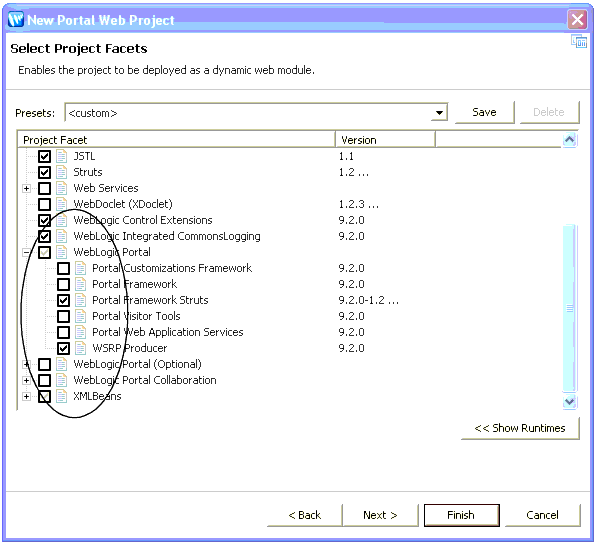Click the WebLogic Integrated CommonsLogging facet icon
Viewport: 597px width, 544px height.
[x=62, y=236]
